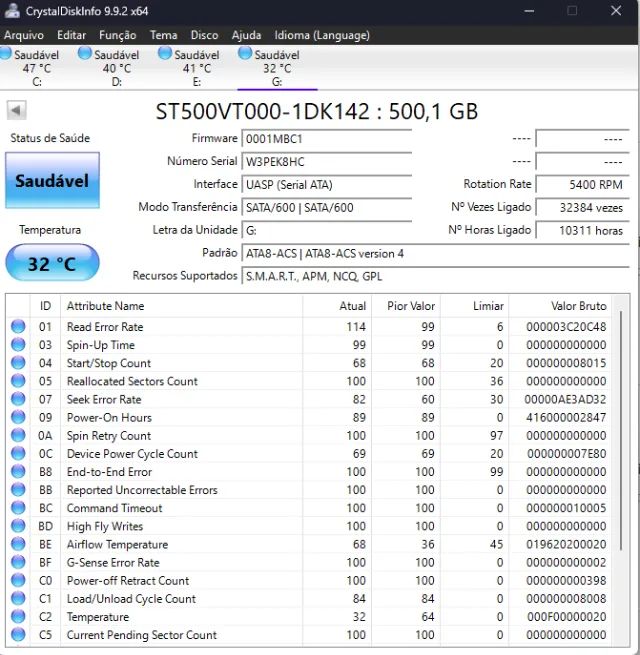
Task: Click the Saudável health status button
Action: point(52,180)
